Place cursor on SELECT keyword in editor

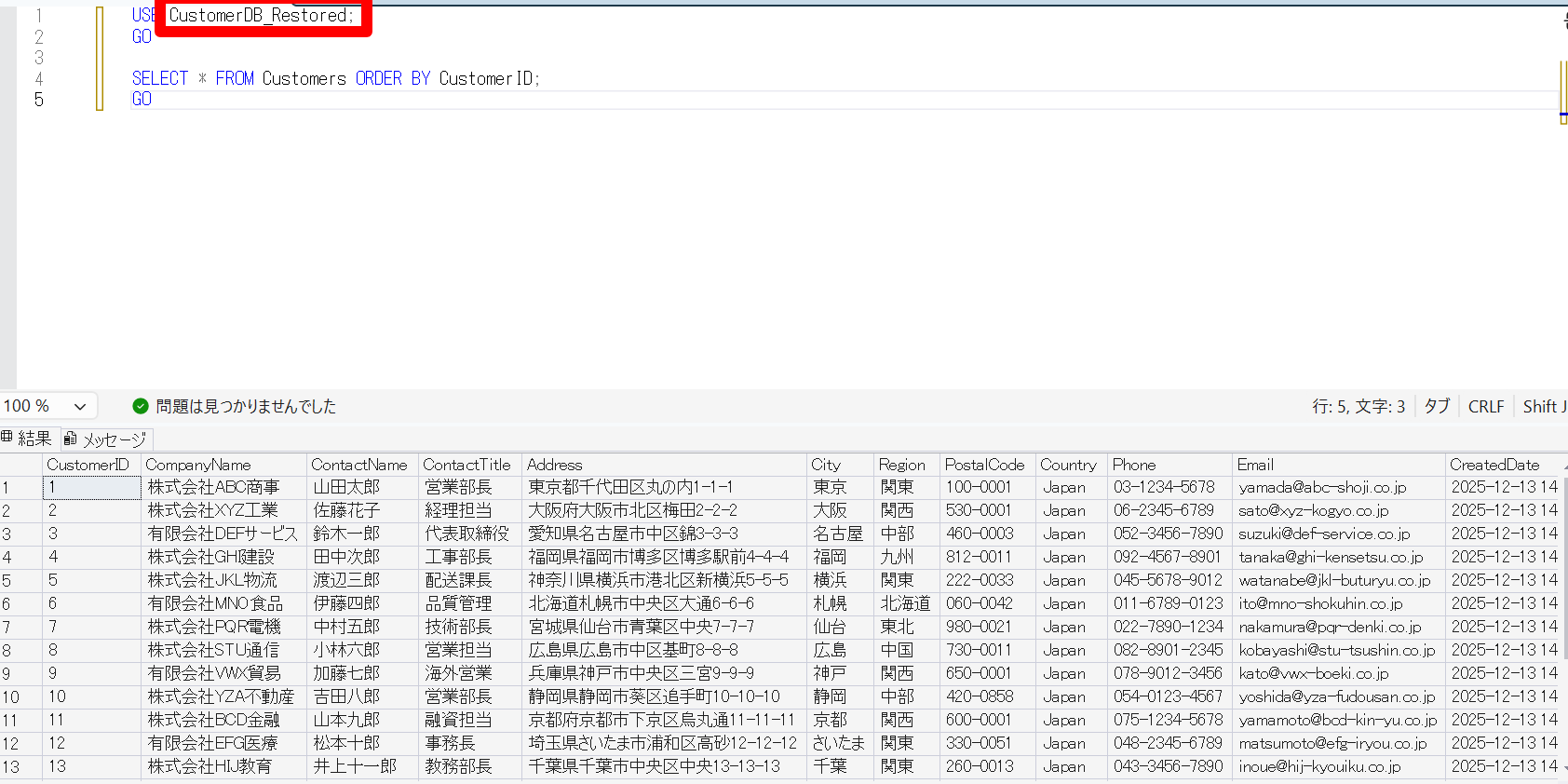pyautogui.click(x=160, y=78)
